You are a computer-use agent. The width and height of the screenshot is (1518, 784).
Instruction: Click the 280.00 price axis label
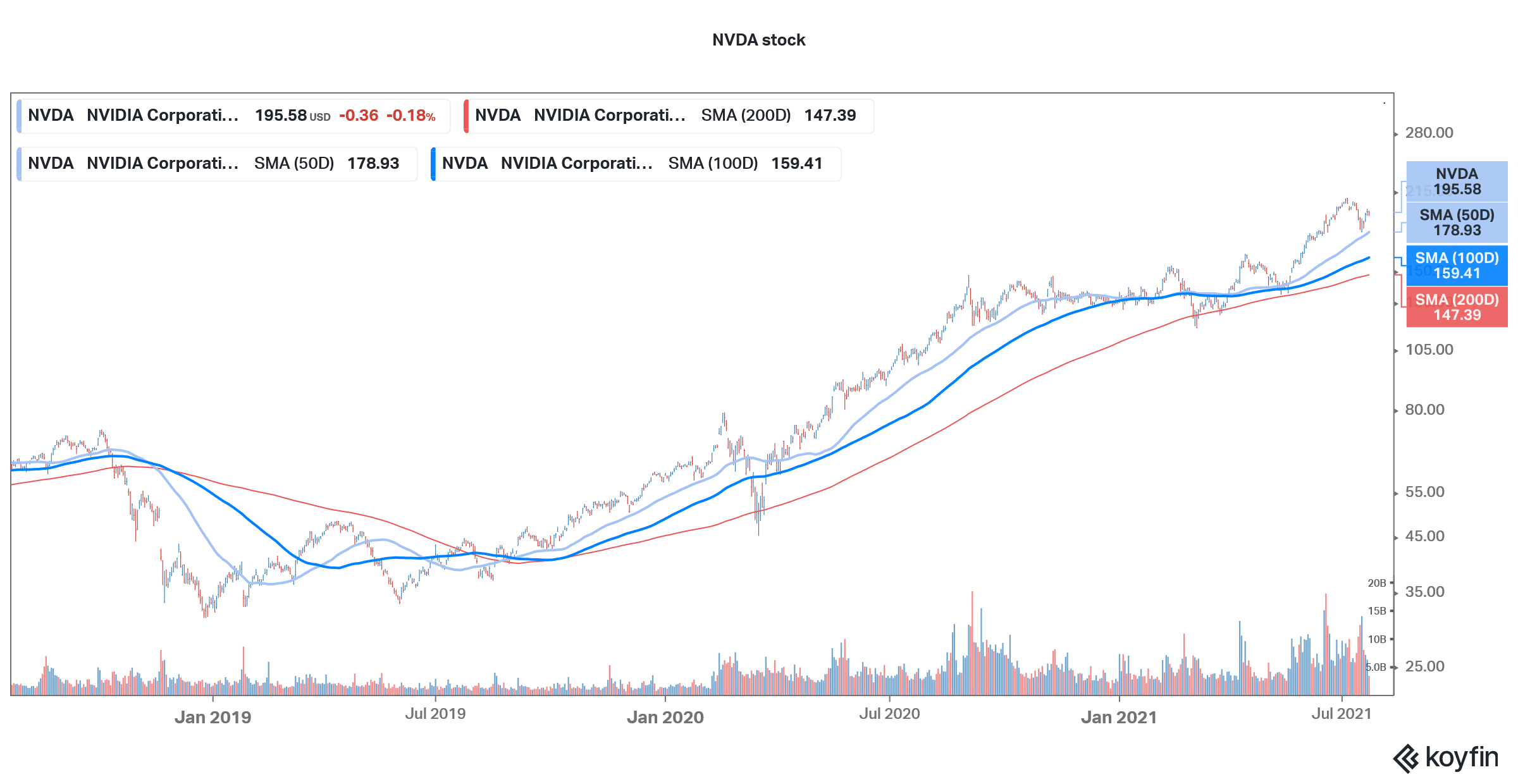pos(1429,133)
